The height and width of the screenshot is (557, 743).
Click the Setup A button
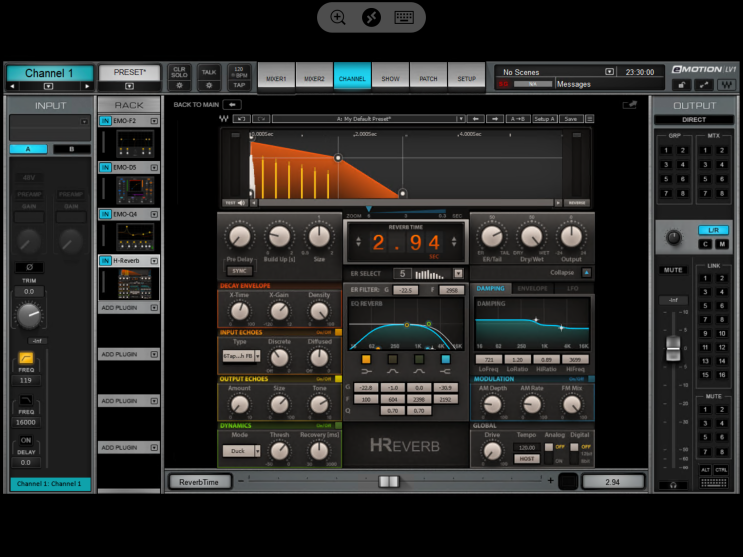(544, 119)
